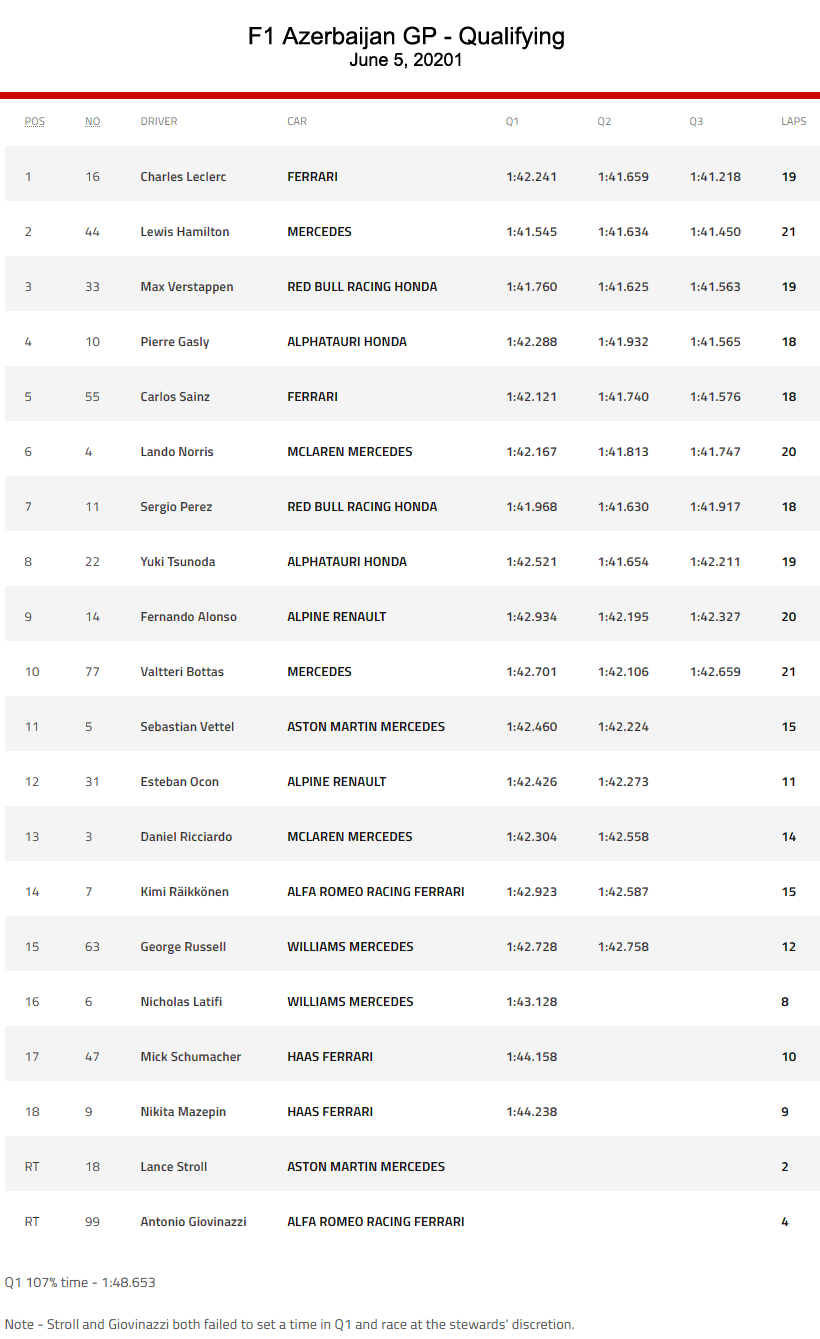Select driver name Lewis Hamilton
Image resolution: width=820 pixels, height=1339 pixels.
coord(185,232)
